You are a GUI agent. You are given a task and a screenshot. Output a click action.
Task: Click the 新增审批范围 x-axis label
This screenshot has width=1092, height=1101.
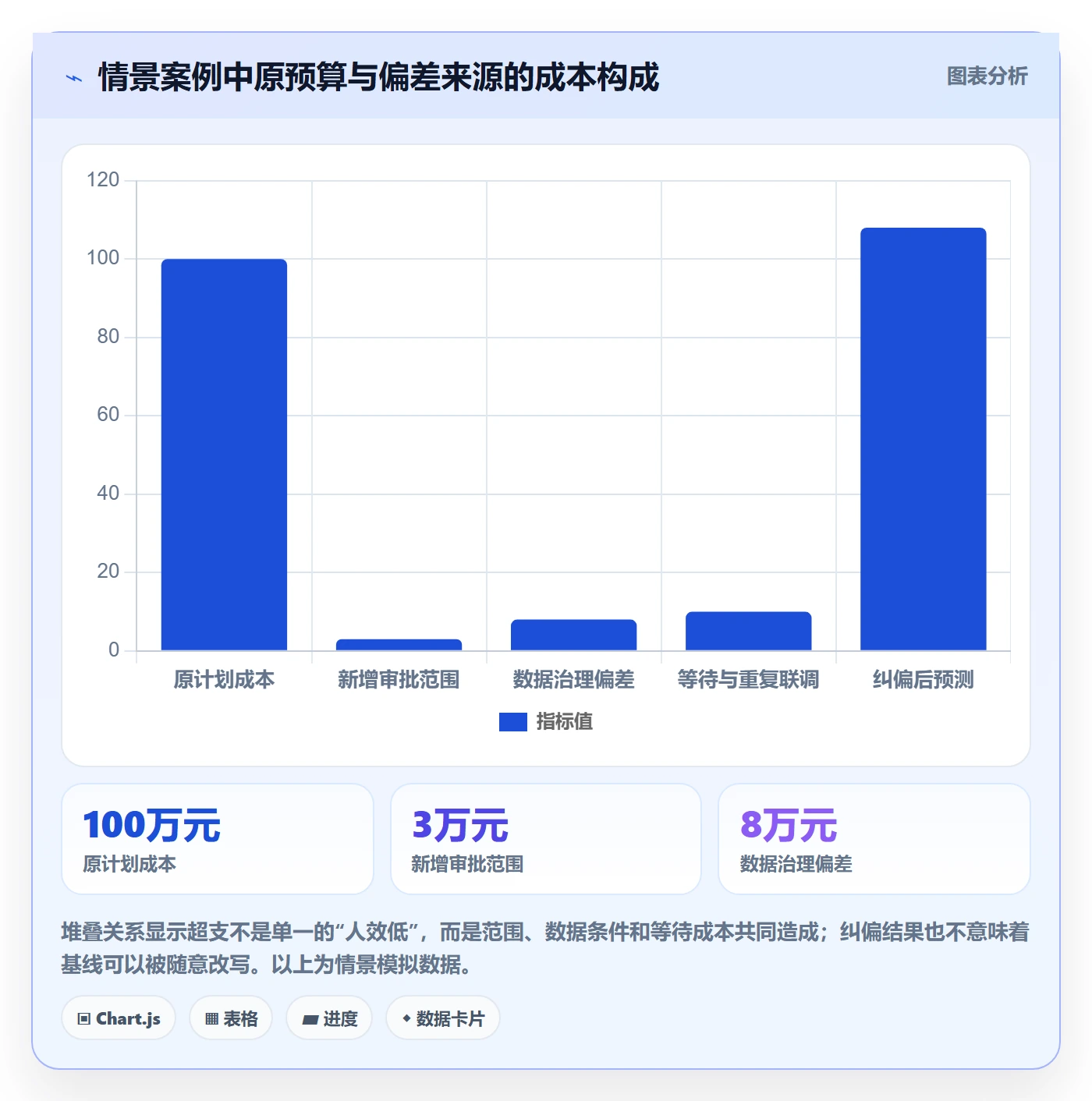coord(399,680)
